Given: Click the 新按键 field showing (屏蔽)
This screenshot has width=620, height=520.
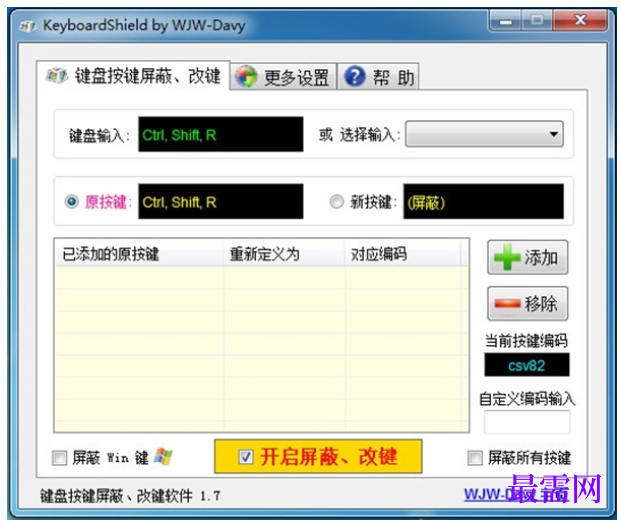Looking at the screenshot, I should coord(484,201).
